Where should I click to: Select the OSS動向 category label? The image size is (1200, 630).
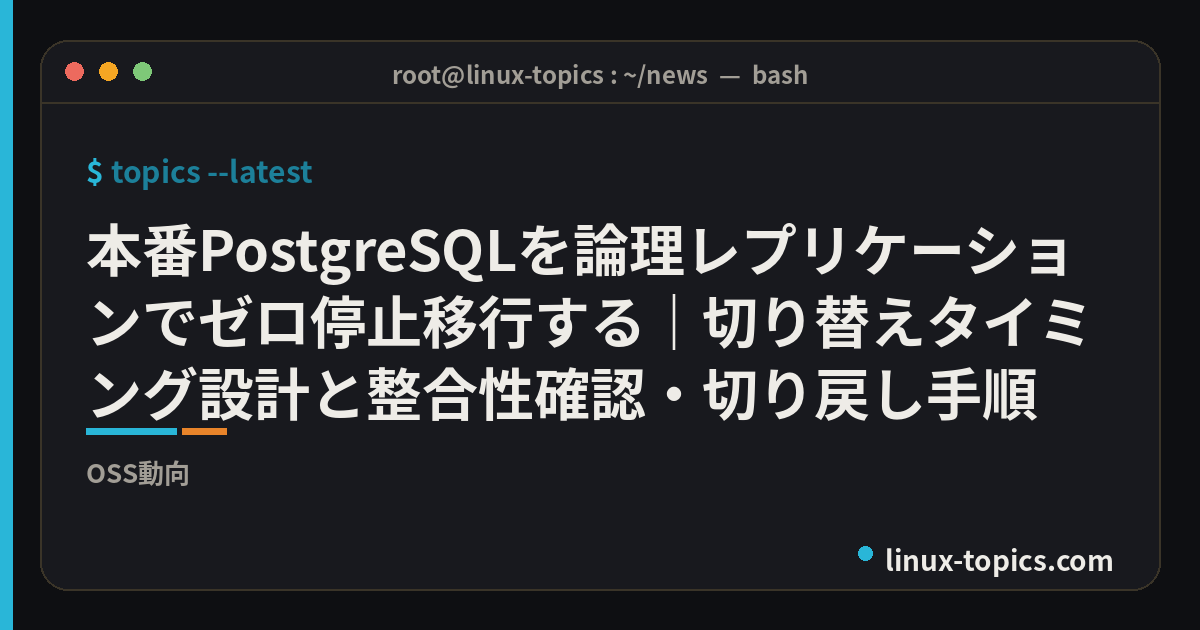click(138, 475)
